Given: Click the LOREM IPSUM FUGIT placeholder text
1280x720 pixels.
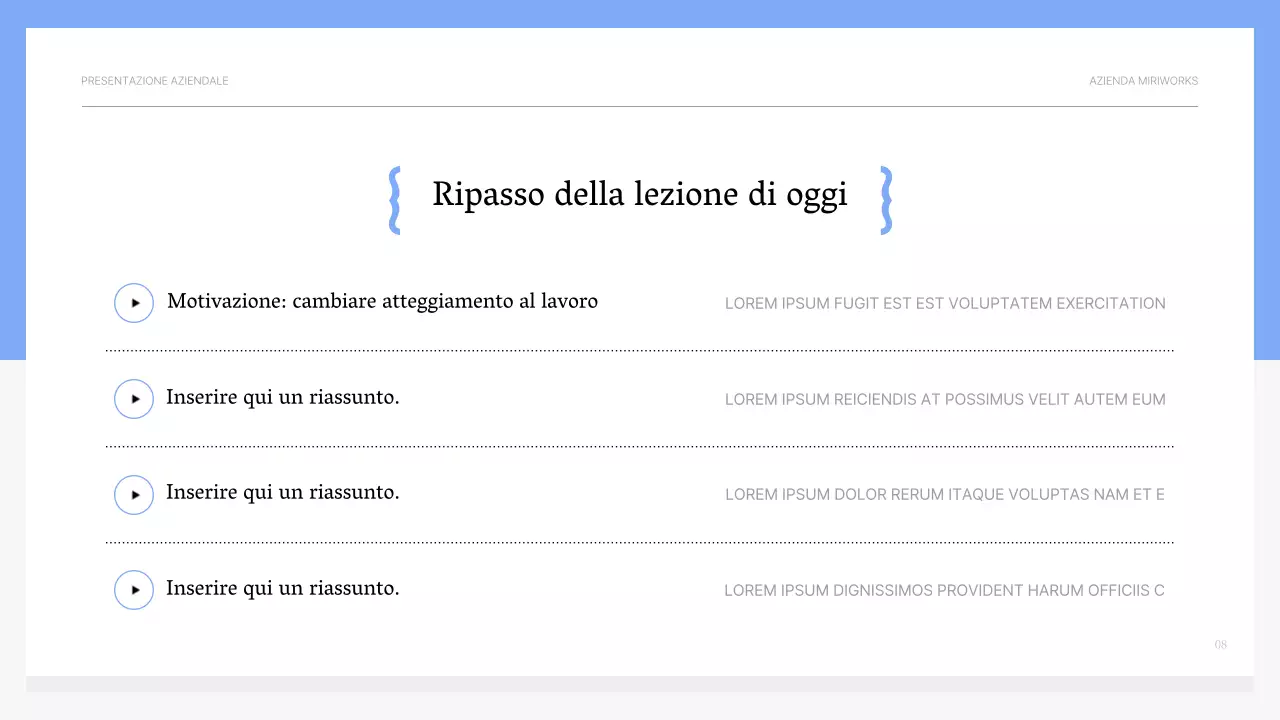Looking at the screenshot, I should [x=945, y=303].
